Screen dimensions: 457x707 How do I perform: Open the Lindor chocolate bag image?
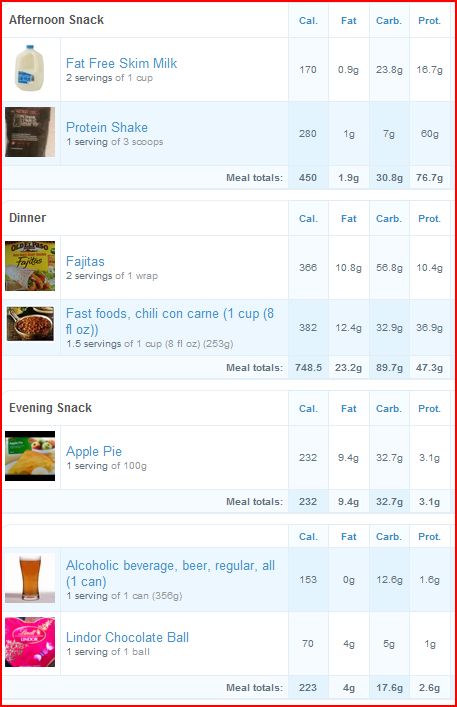pos(30,642)
